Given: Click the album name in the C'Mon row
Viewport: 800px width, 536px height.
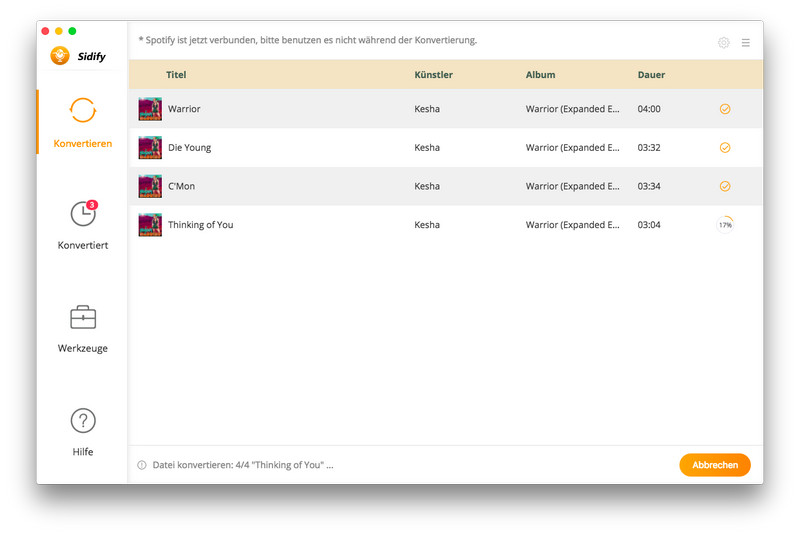Looking at the screenshot, I should 572,187.
